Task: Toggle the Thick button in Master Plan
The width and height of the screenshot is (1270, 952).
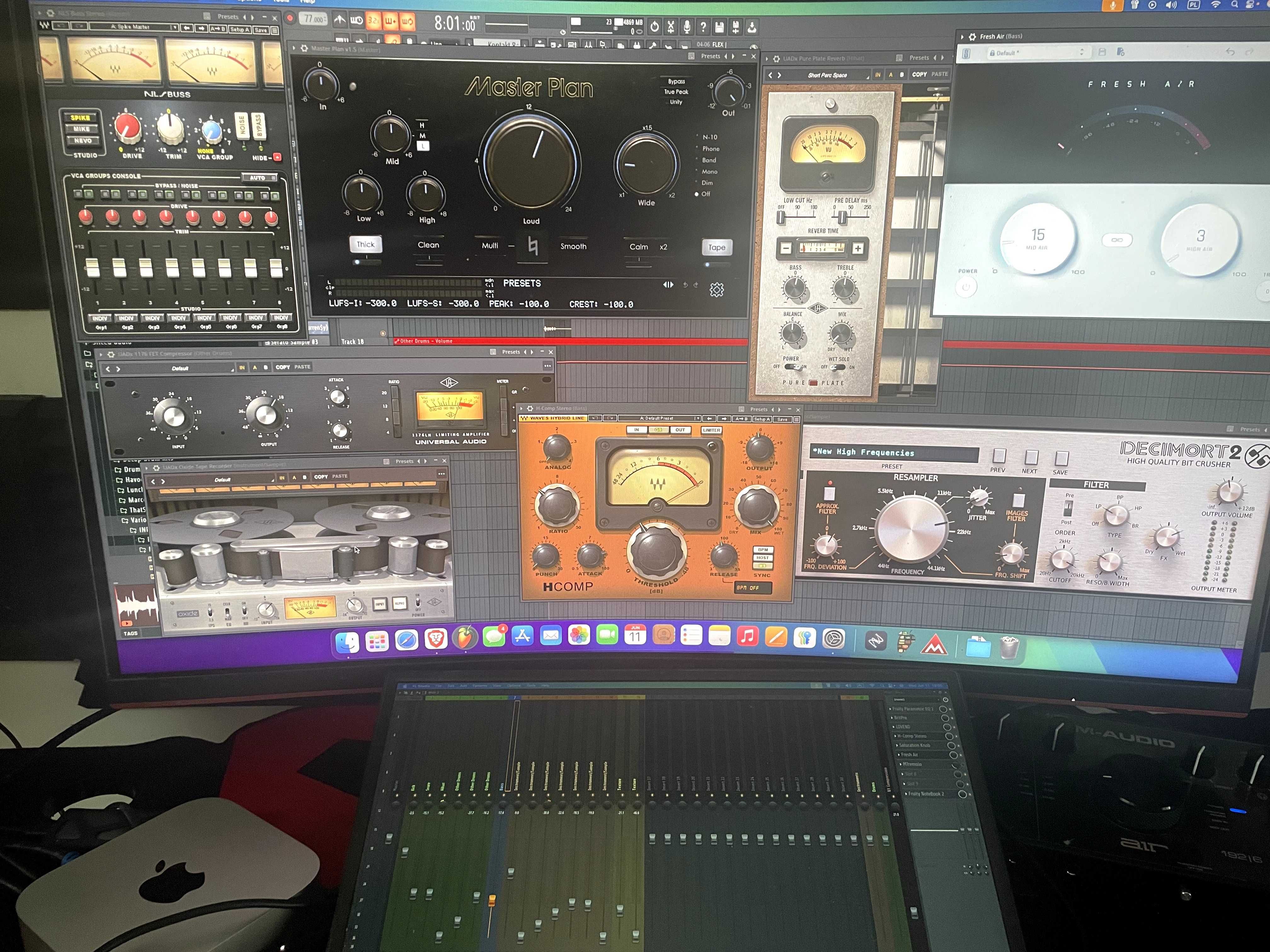Action: point(366,245)
